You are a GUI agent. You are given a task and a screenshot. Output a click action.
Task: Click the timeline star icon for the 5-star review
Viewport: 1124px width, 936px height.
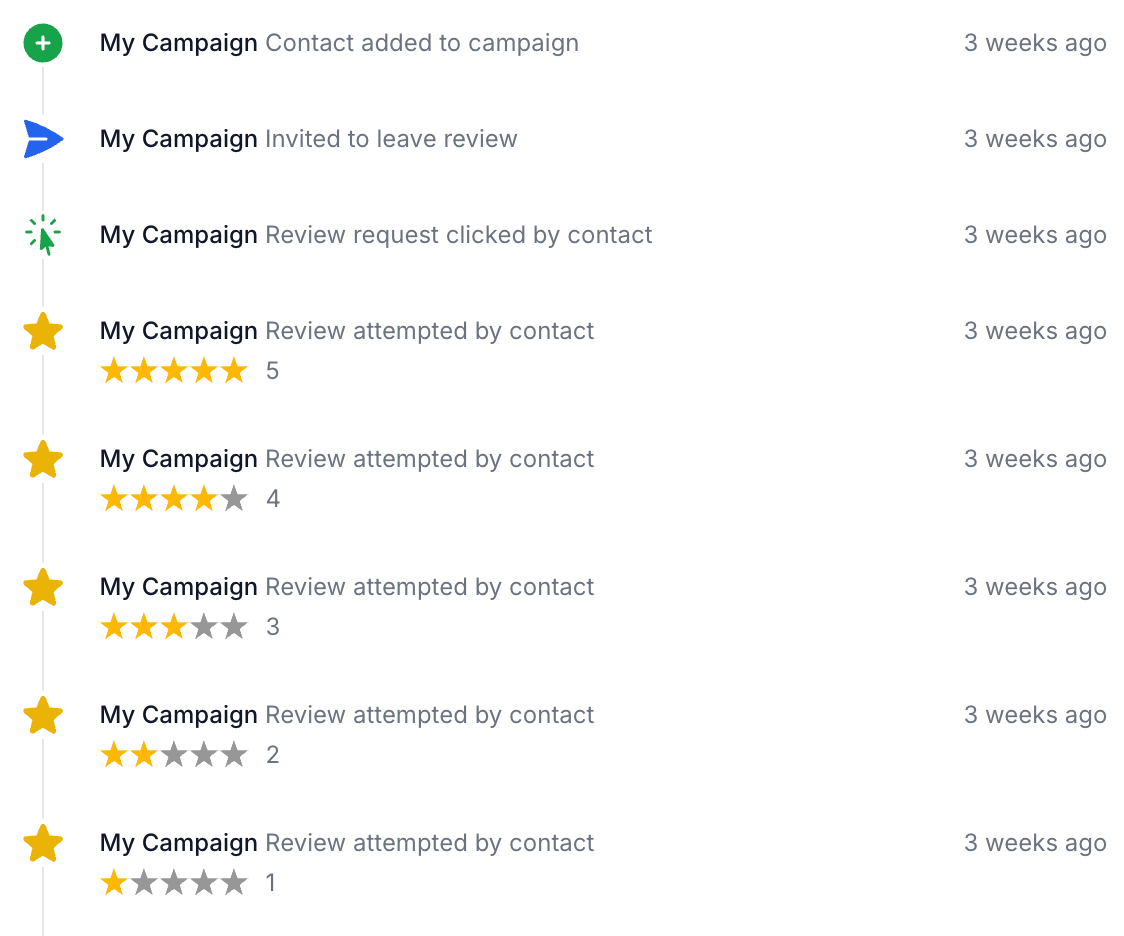pos(43,331)
